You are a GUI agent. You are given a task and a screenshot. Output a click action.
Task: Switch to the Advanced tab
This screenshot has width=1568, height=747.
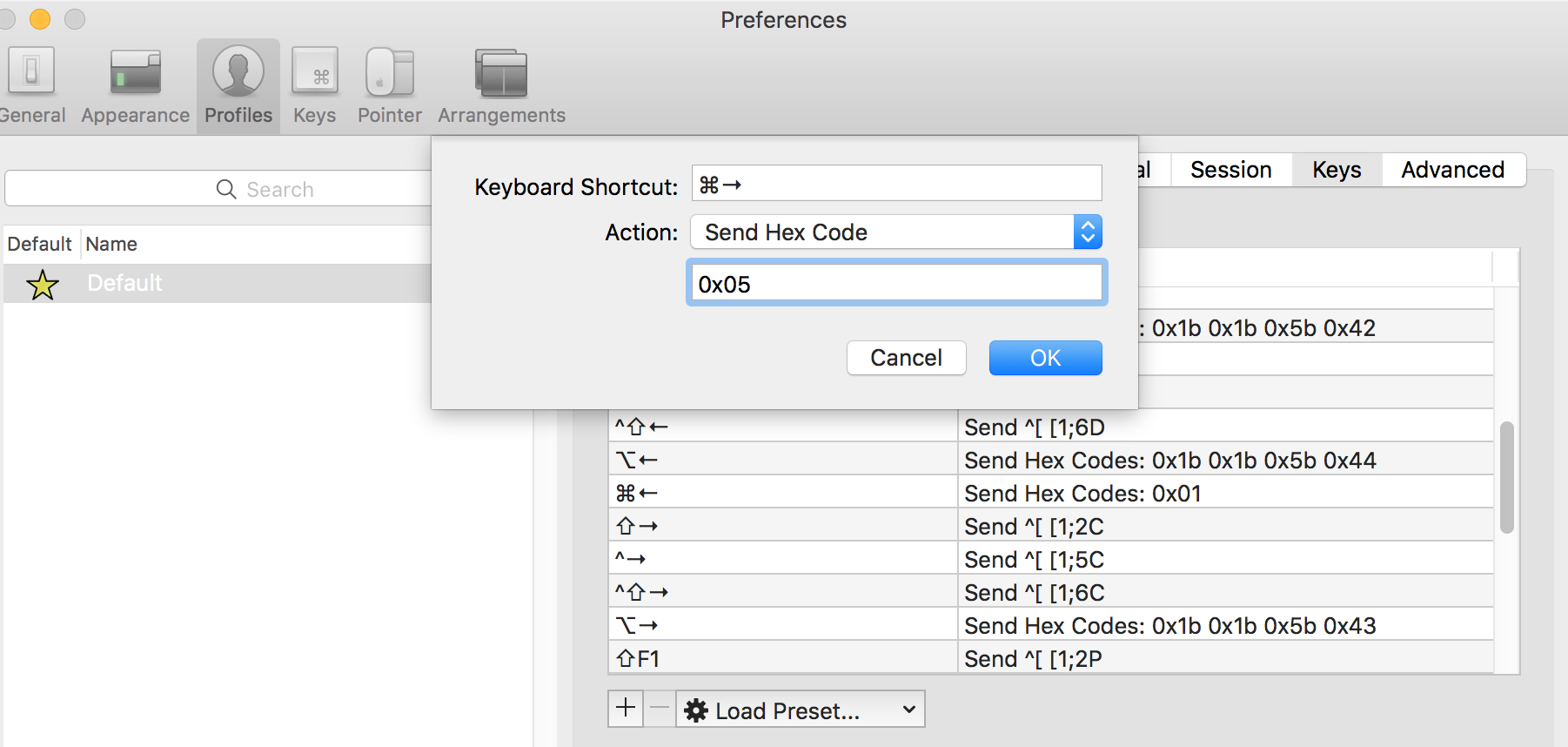click(x=1452, y=170)
